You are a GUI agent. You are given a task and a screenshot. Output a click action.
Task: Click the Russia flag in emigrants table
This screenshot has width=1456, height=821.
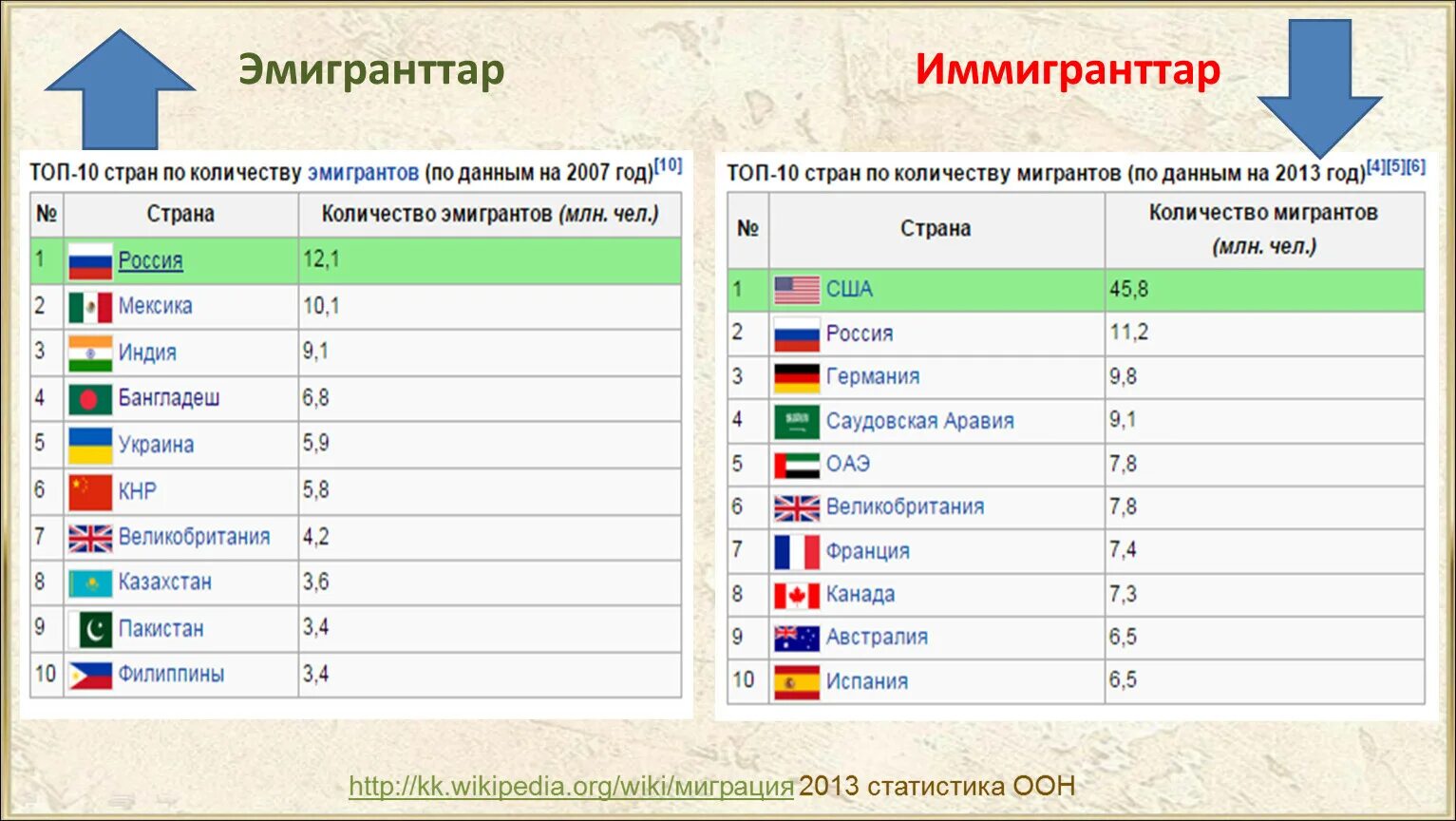click(x=90, y=260)
